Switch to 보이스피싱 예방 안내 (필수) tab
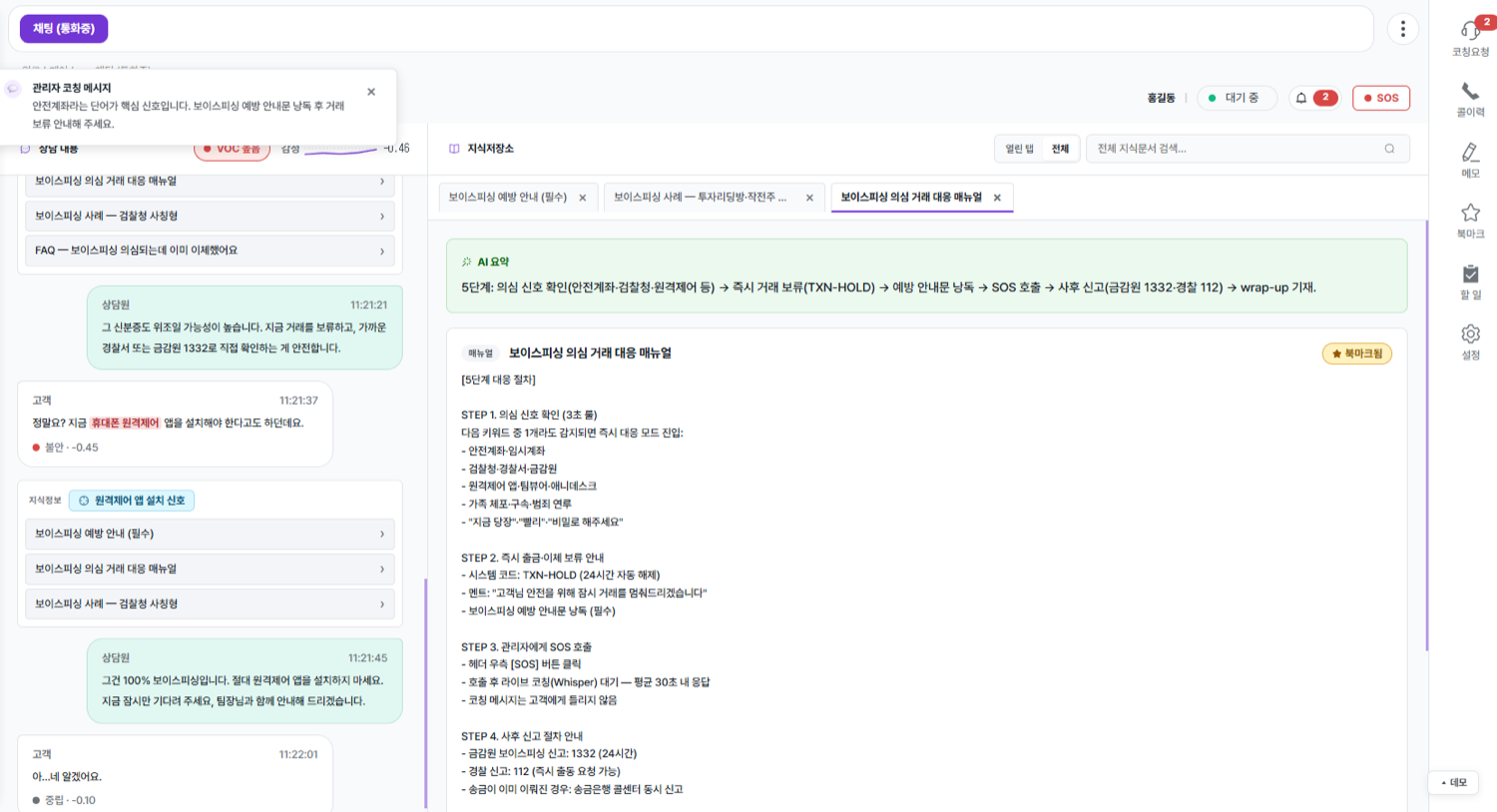Screen dimensions: 1497x812 pos(507,198)
